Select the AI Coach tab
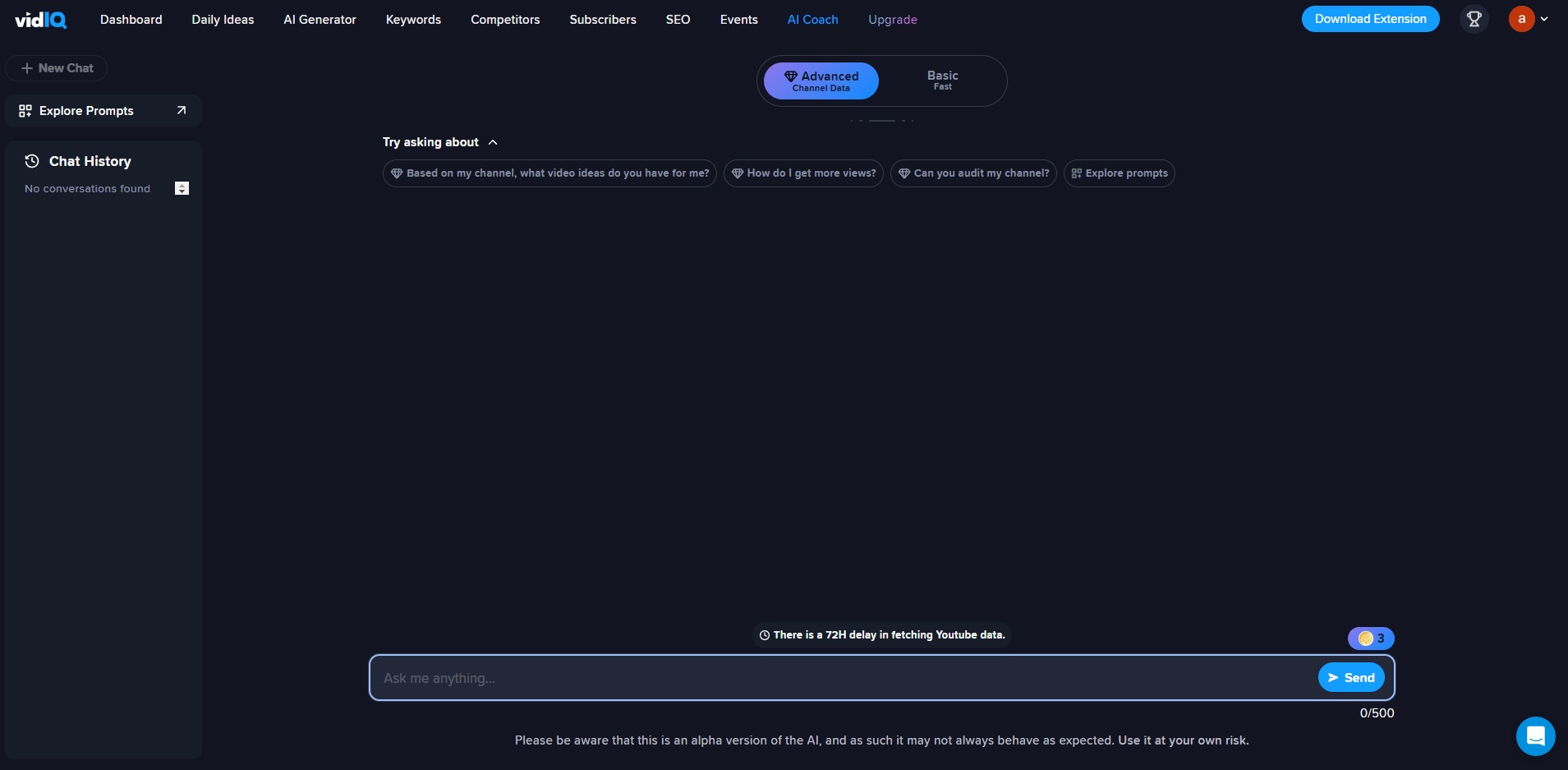Viewport: 1568px width, 770px height. 813,20
